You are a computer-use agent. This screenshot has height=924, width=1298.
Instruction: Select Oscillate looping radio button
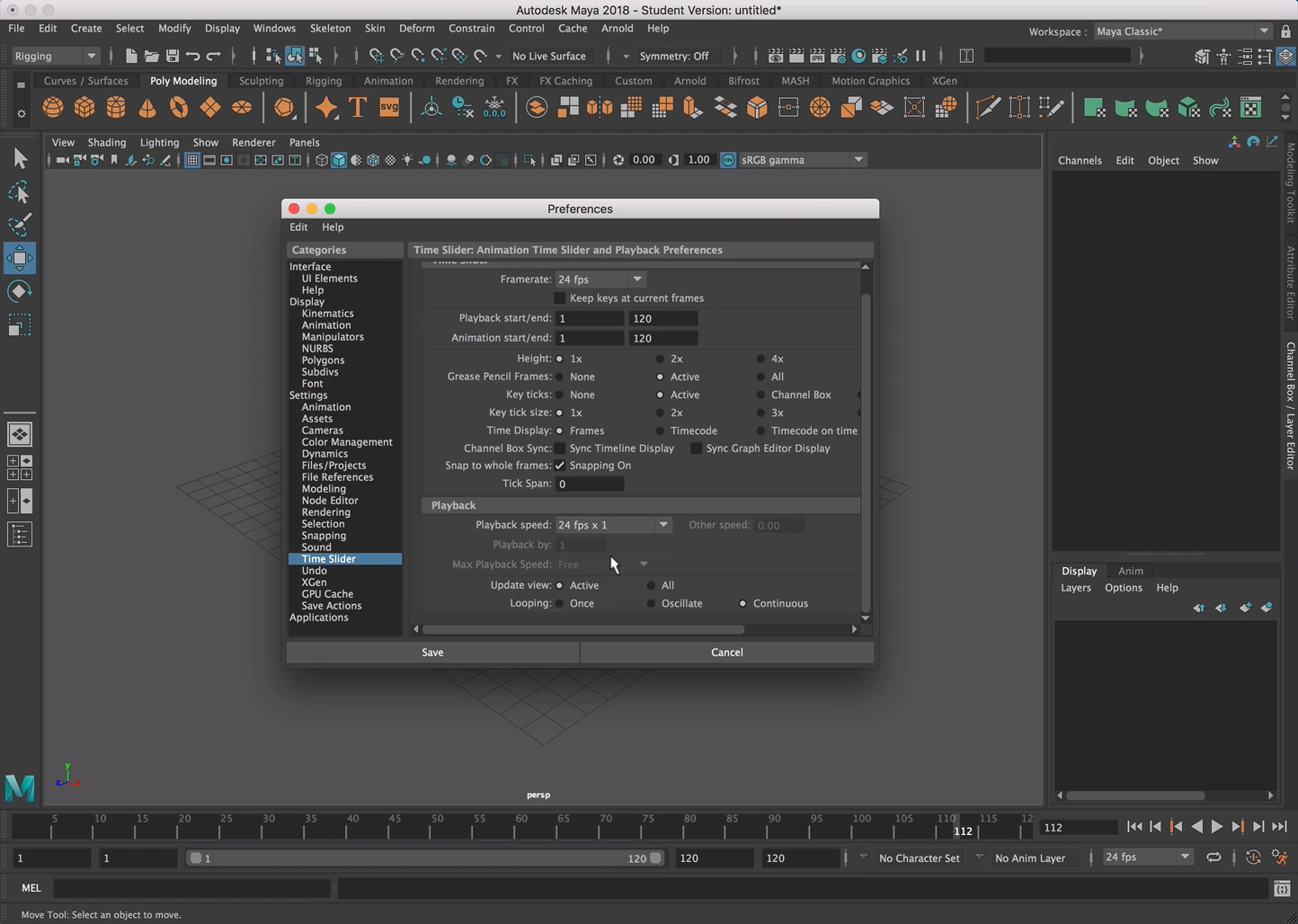[652, 604]
